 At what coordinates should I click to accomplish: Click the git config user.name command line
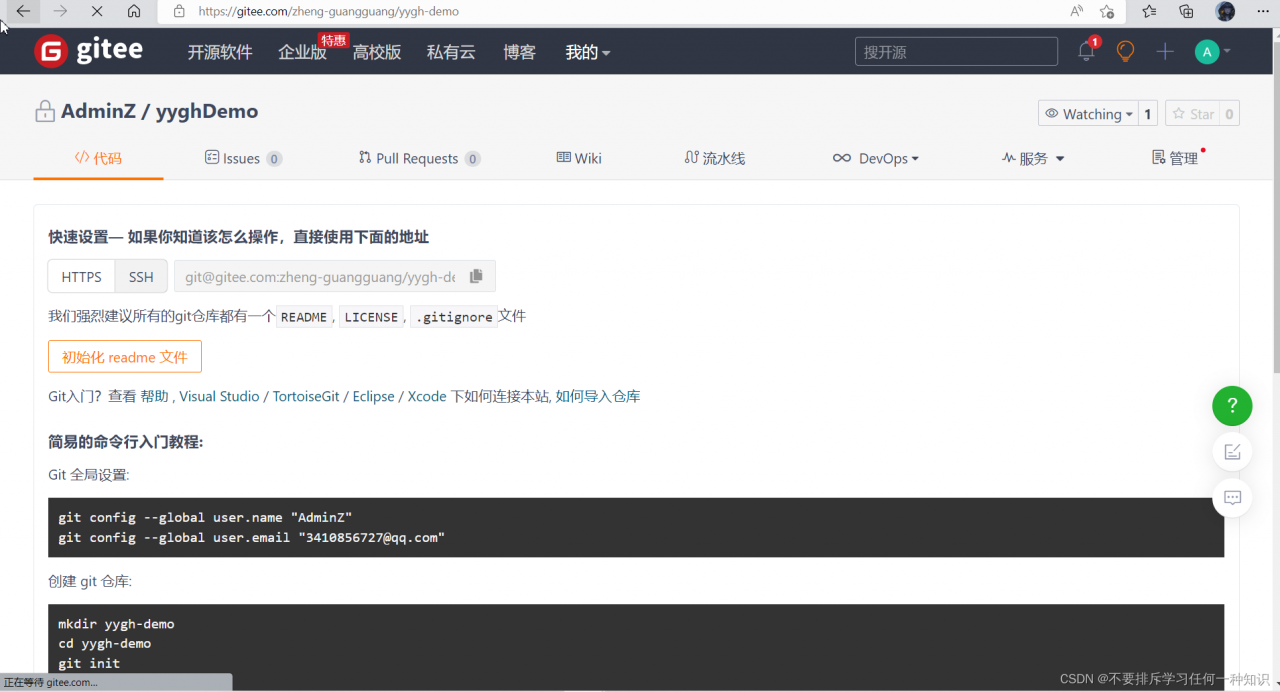click(x=205, y=518)
